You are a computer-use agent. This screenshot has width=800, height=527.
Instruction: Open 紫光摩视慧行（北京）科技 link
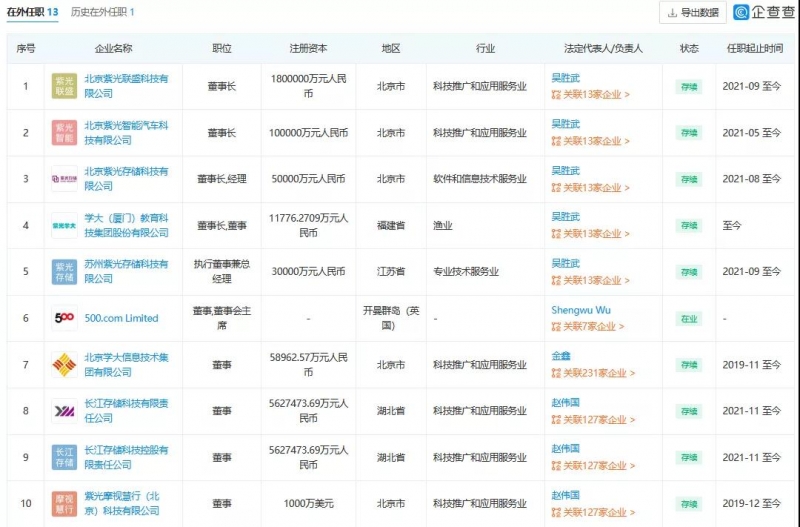click(122, 503)
